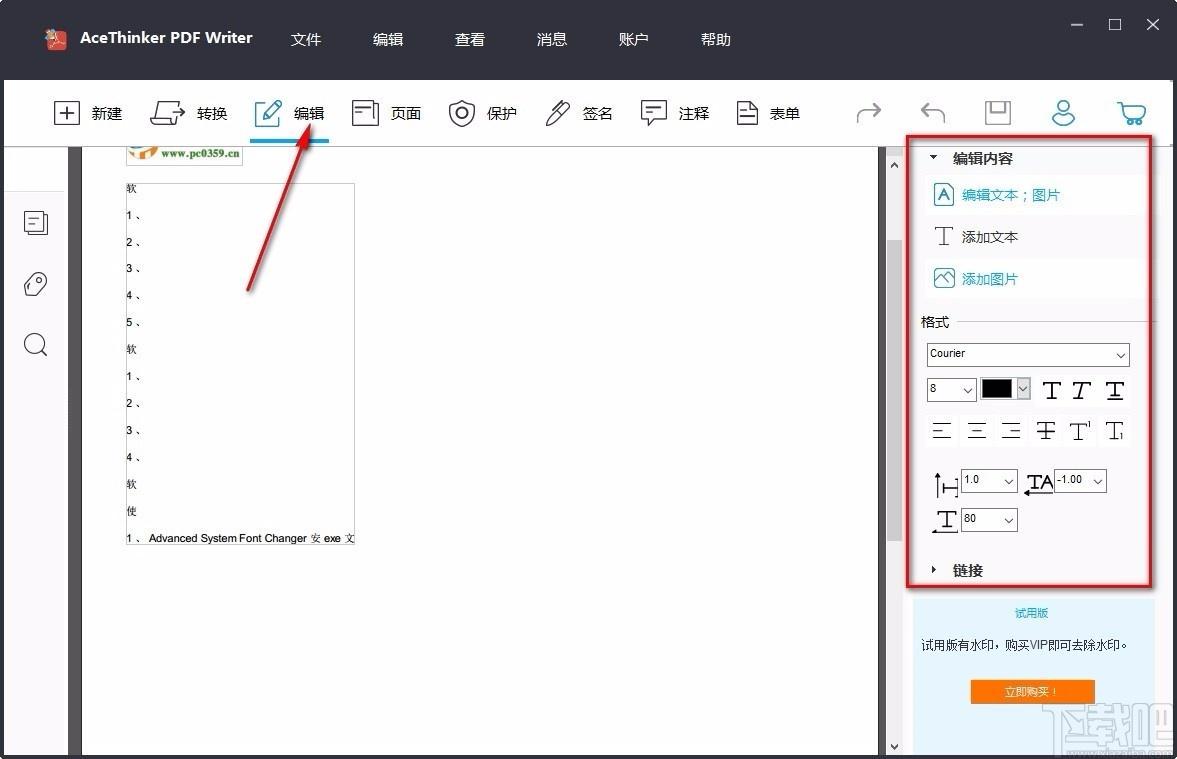
Task: Open the 帮助 menu
Action: tap(715, 39)
